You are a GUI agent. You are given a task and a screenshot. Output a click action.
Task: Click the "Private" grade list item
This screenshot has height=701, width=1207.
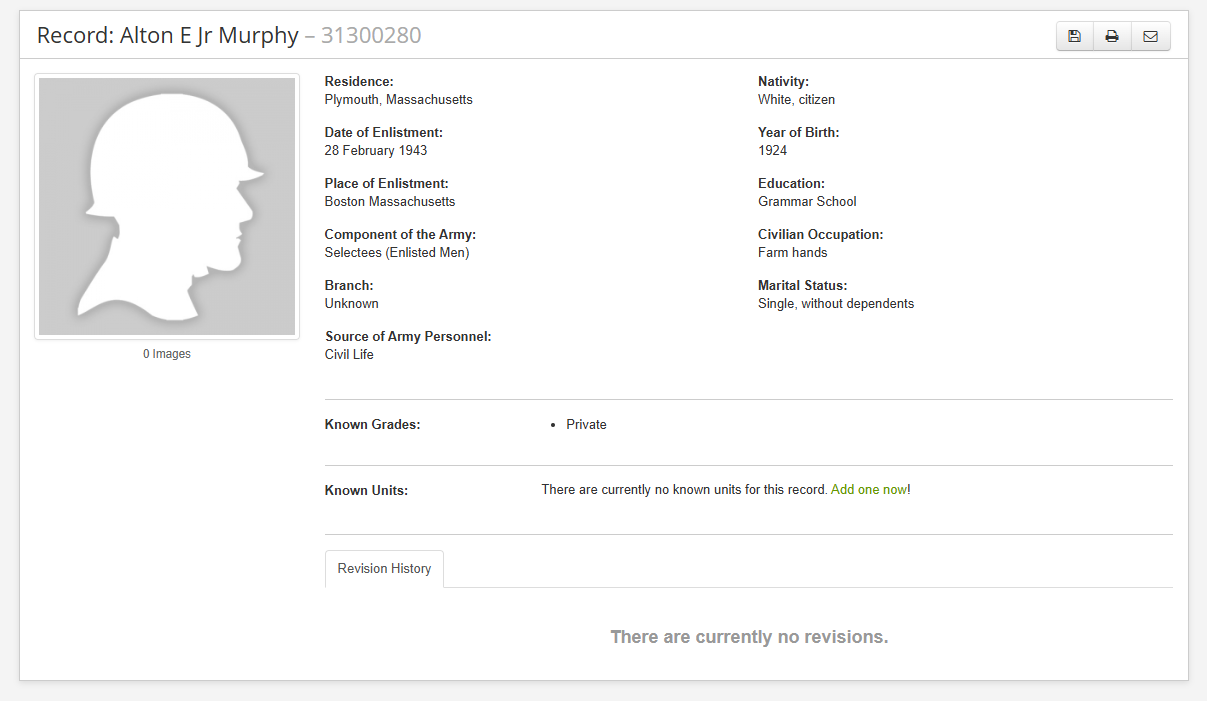tap(586, 425)
